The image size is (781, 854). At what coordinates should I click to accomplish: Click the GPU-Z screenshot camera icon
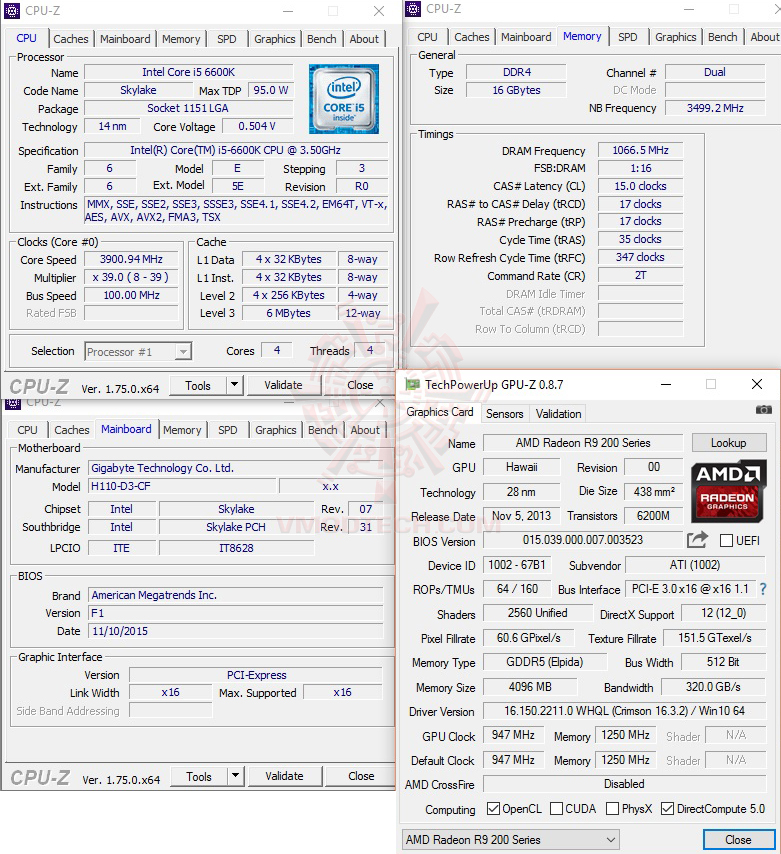[764, 410]
